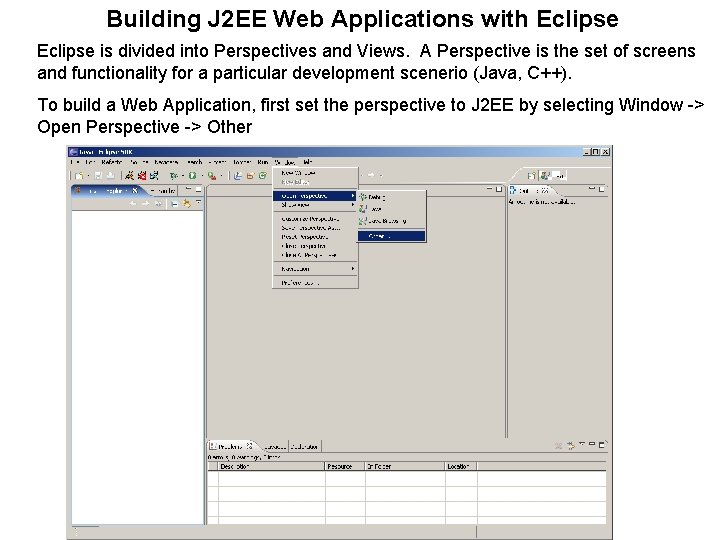Click the Save toolbar icon

98,175
